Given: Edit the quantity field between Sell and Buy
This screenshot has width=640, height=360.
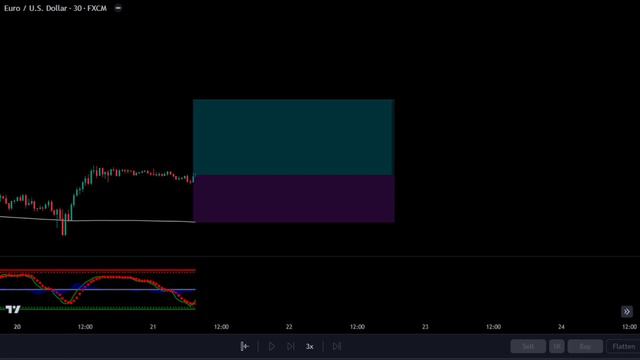Looking at the screenshot, I should tap(557, 346).
